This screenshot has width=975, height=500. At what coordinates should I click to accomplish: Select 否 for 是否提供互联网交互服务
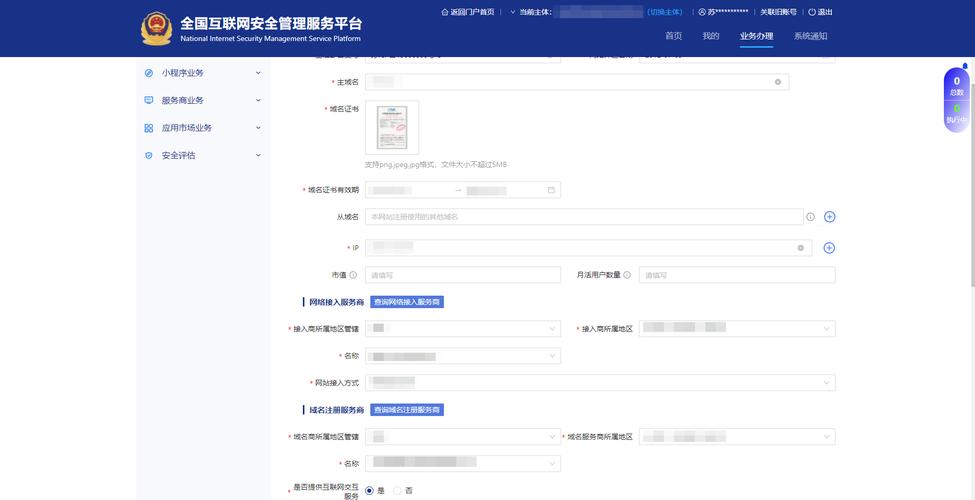point(398,491)
